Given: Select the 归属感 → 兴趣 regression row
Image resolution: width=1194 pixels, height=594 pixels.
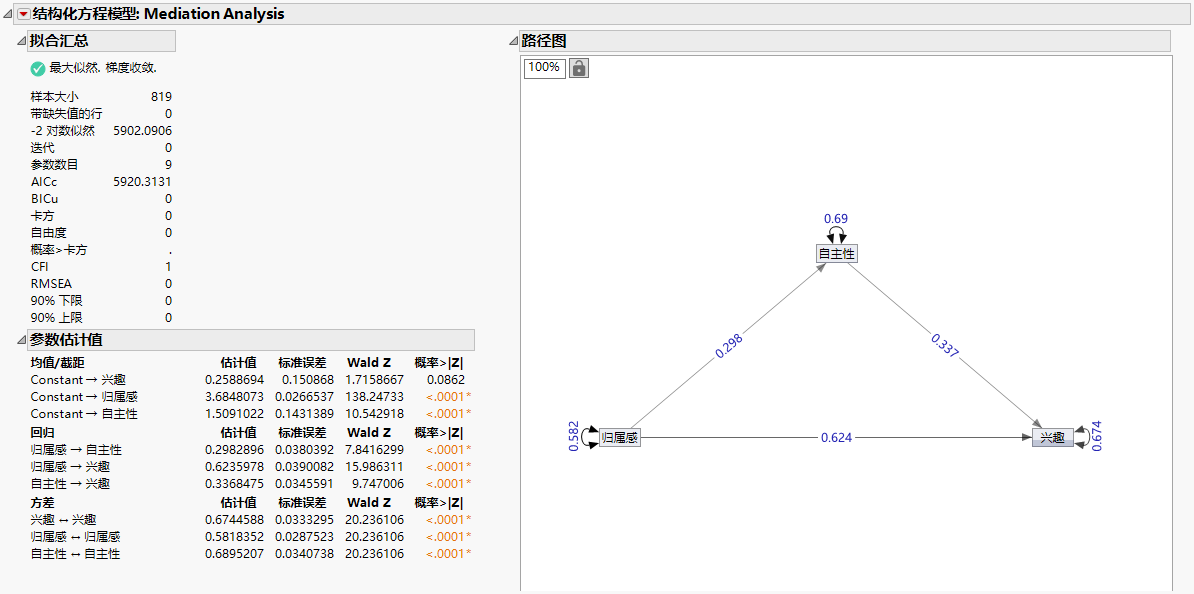Looking at the screenshot, I should point(251,467).
